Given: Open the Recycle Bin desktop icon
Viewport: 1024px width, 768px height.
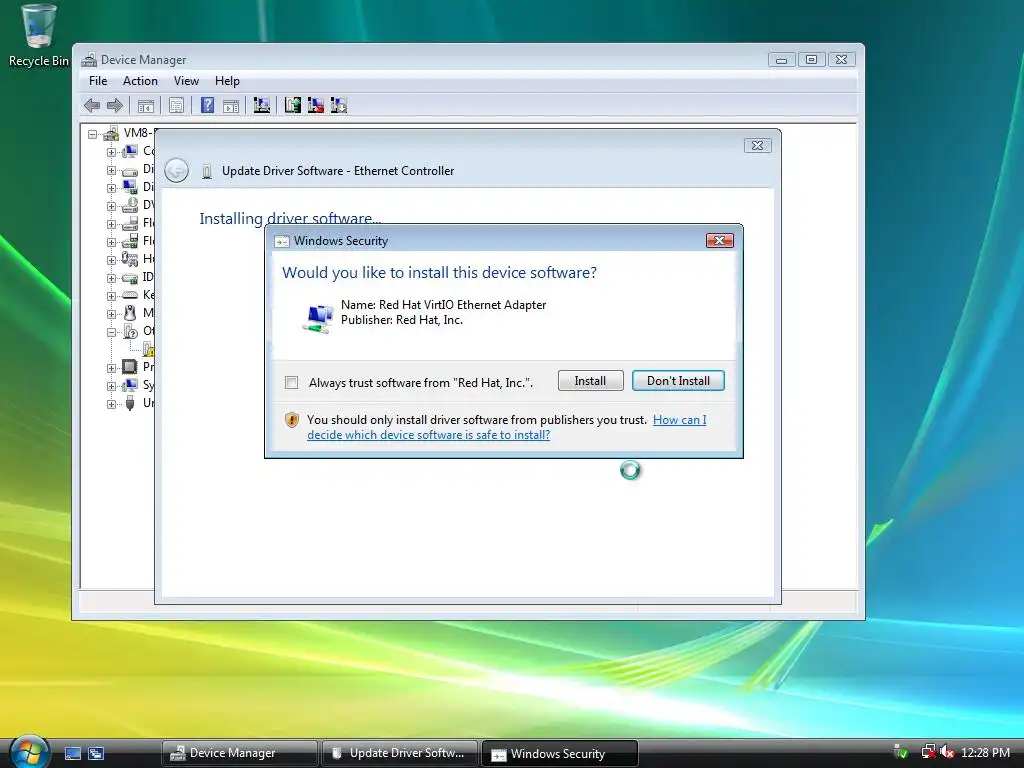Looking at the screenshot, I should click(x=38, y=35).
